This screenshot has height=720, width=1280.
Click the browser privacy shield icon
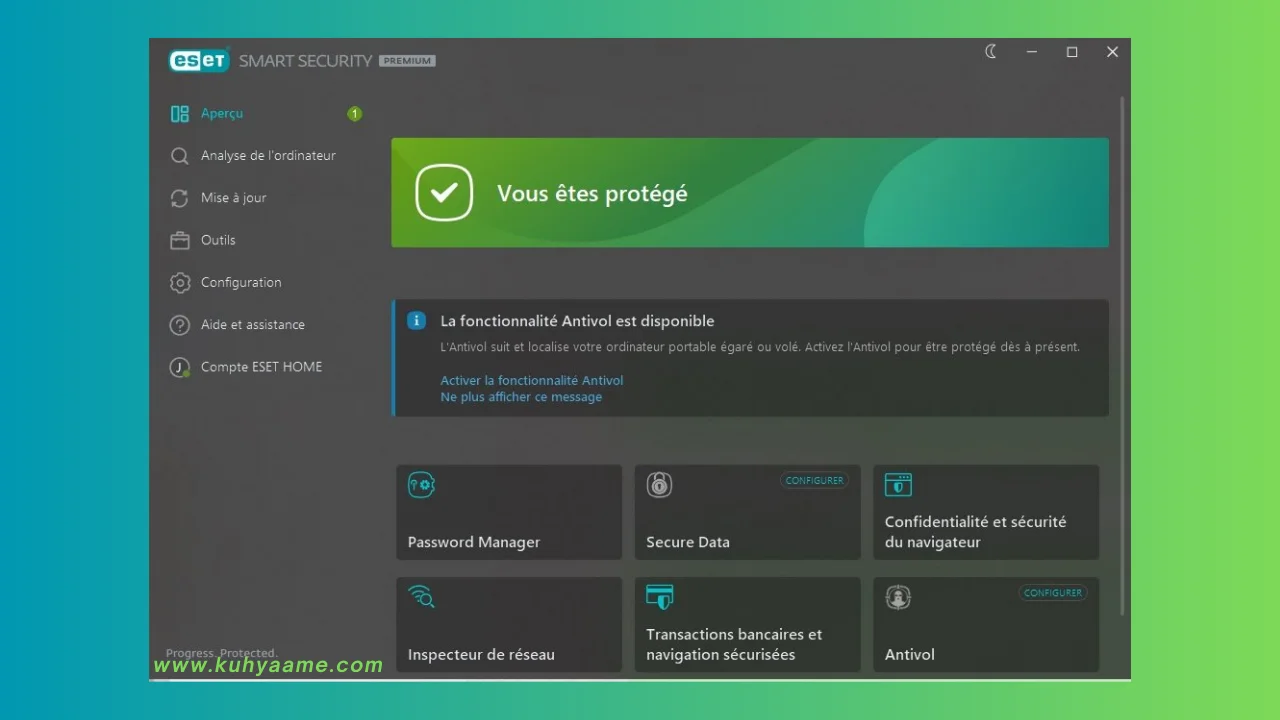pyautogui.click(x=898, y=485)
